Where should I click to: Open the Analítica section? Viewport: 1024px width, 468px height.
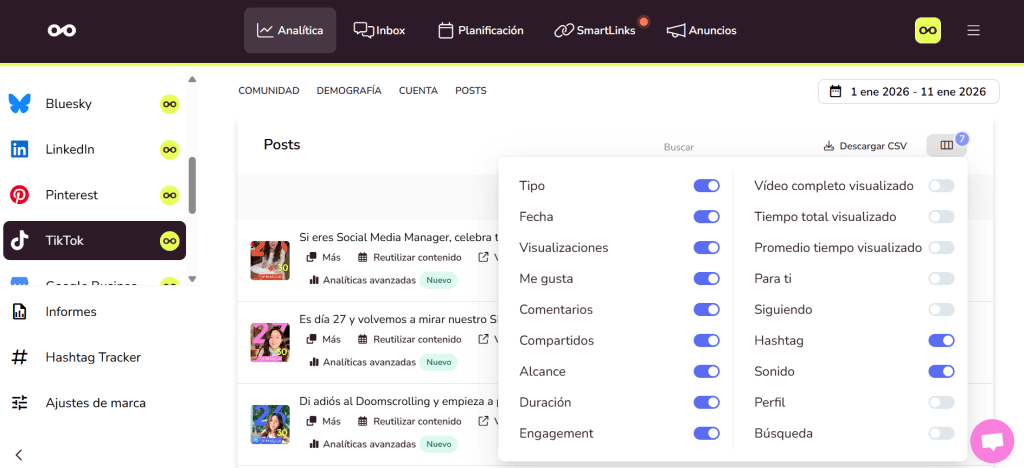point(290,30)
